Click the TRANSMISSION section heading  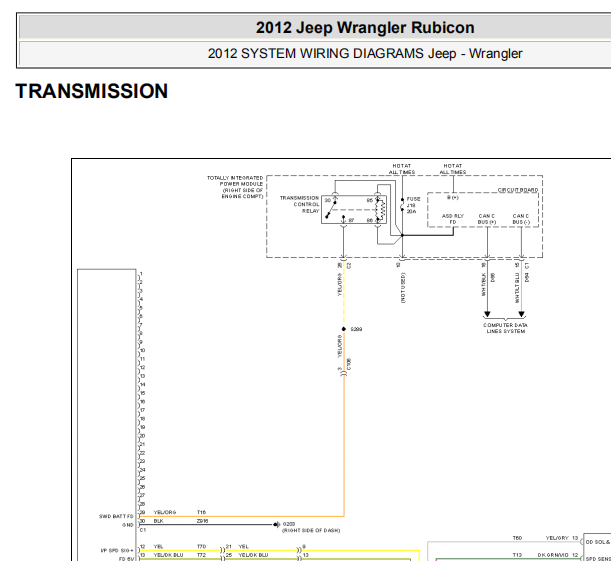[x=92, y=91]
